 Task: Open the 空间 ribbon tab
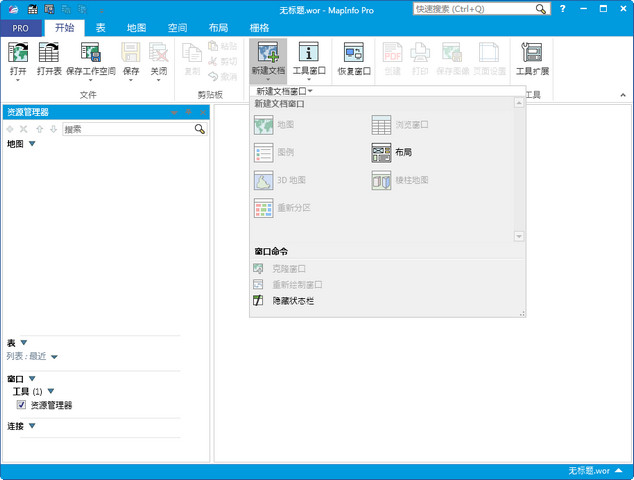click(177, 28)
